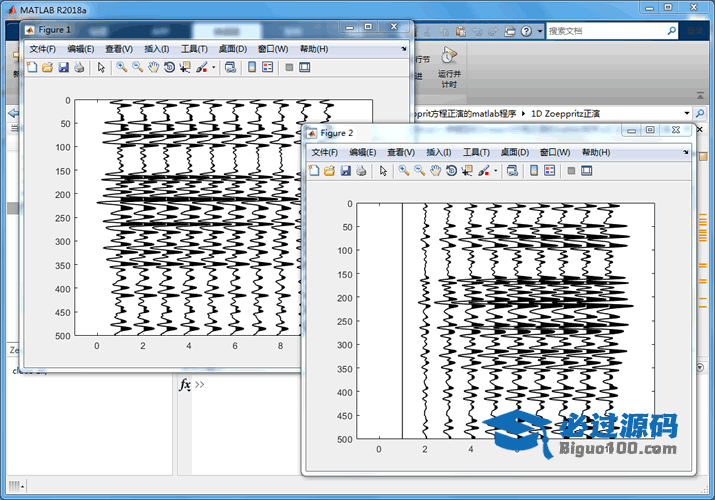
Task: Open 窗口(W) menu in Figure 2
Action: pos(555,152)
